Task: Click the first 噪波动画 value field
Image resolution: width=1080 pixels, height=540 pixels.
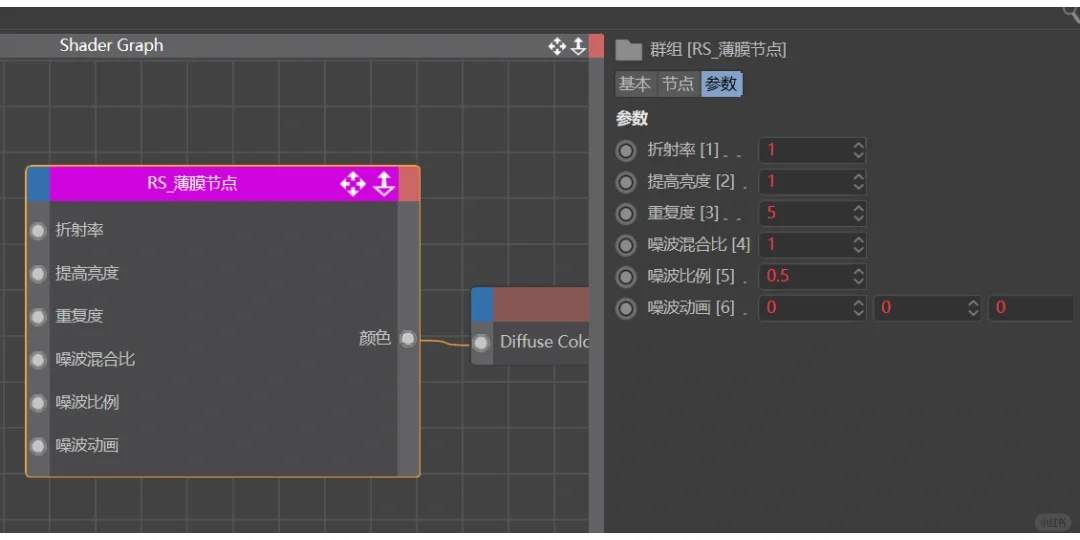Action: coord(812,308)
